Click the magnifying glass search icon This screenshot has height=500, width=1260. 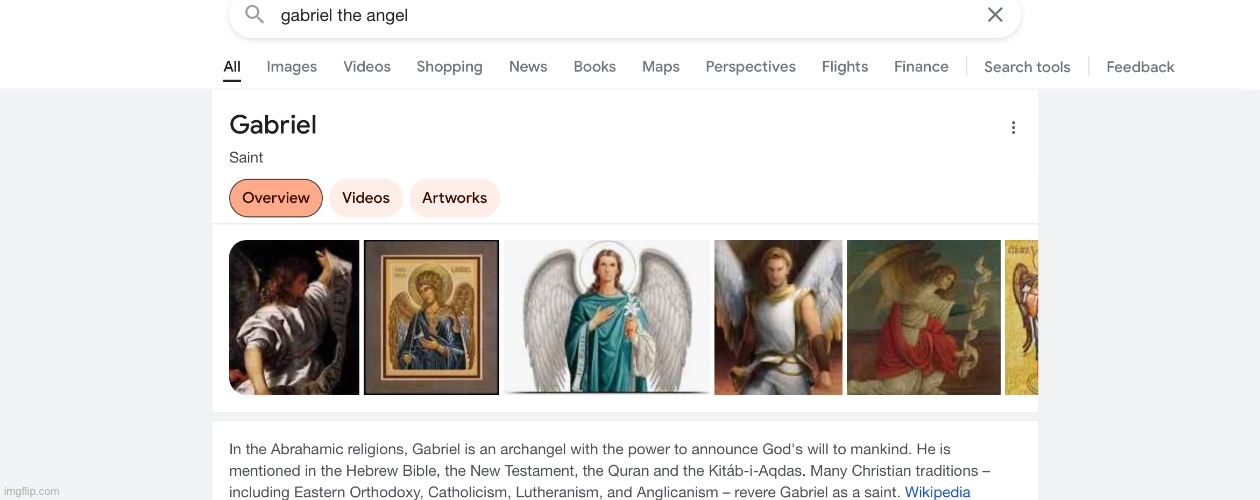(255, 15)
